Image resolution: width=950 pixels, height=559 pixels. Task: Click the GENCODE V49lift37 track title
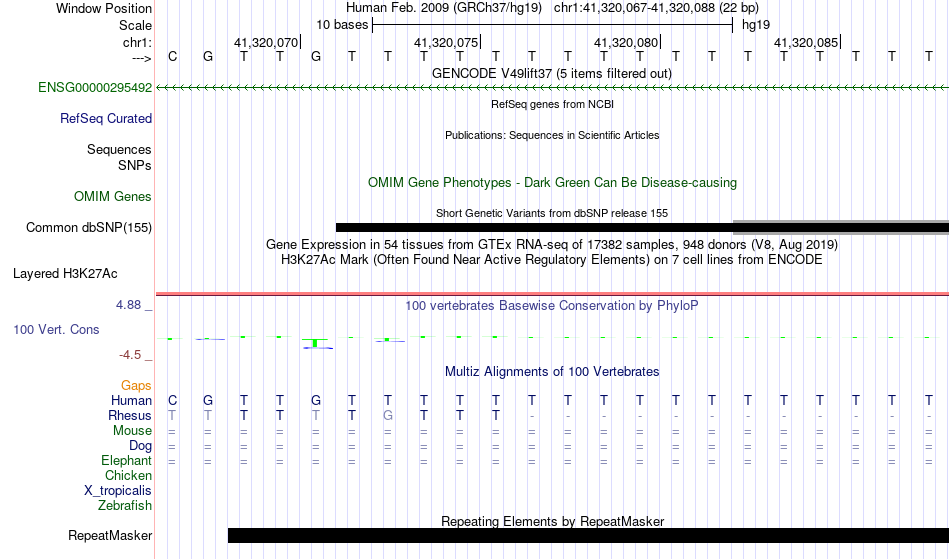coord(552,74)
